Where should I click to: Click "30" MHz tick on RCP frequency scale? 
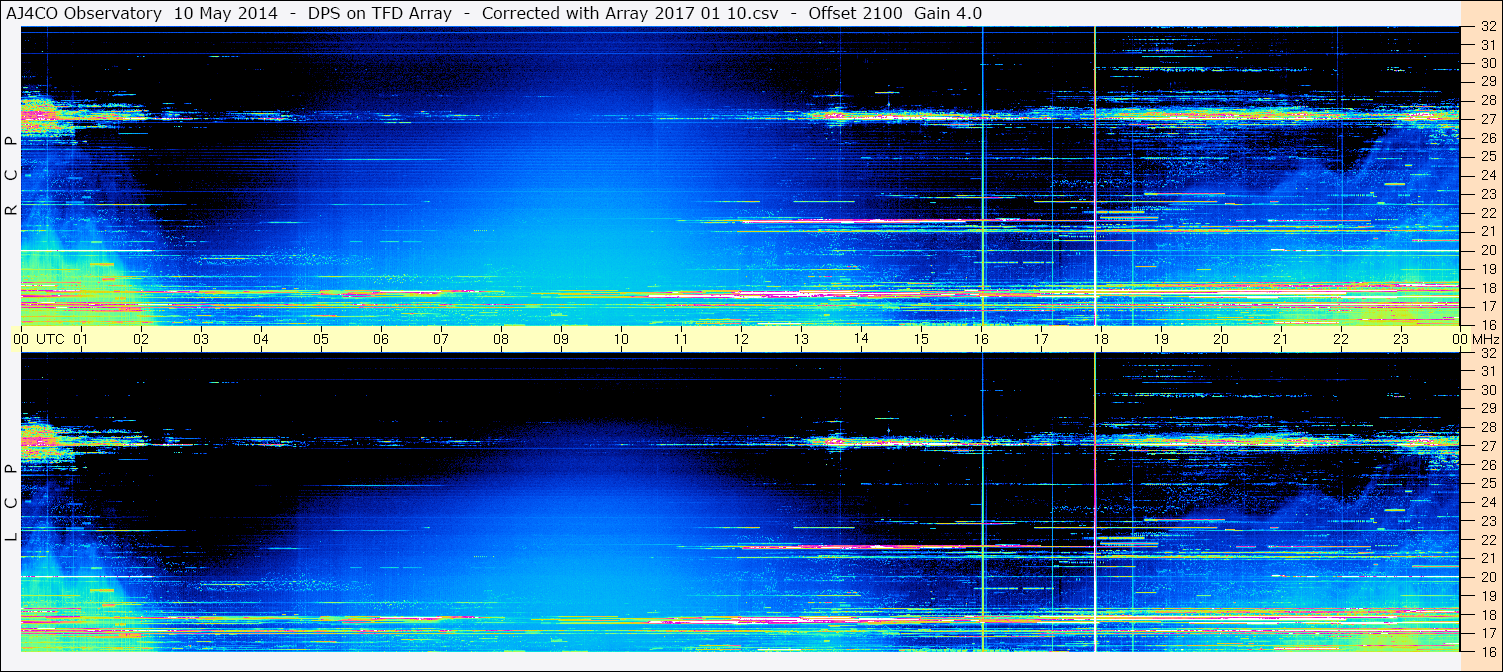point(1488,63)
